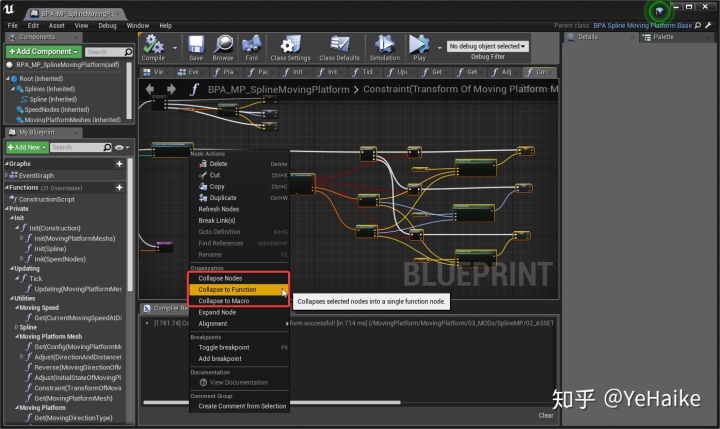Click the Play toolbar icon
720x429 pixels.
point(419,48)
